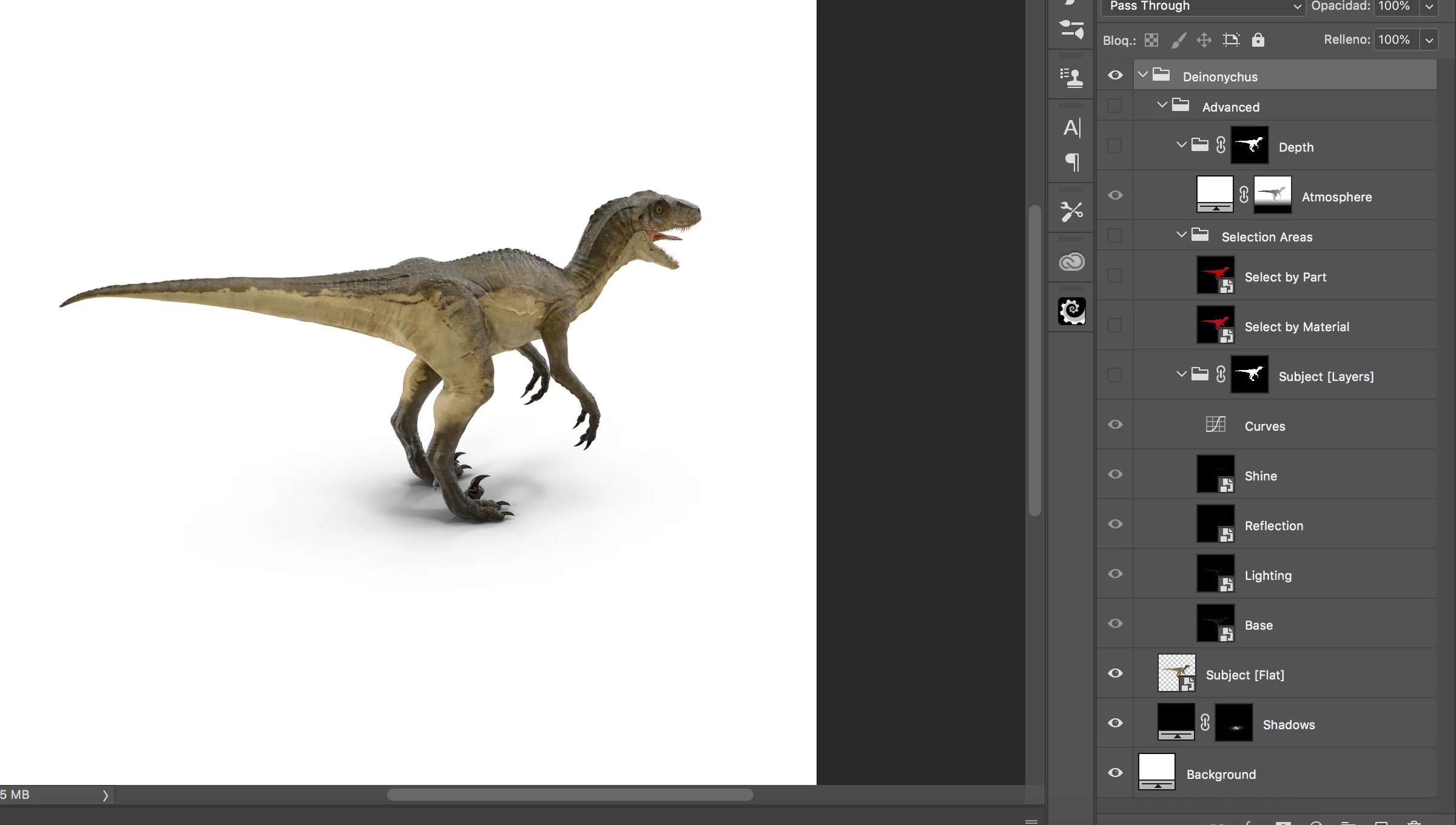This screenshot has height=825, width=1456.
Task: Select the Subject [Flat] layer
Action: 1245,675
